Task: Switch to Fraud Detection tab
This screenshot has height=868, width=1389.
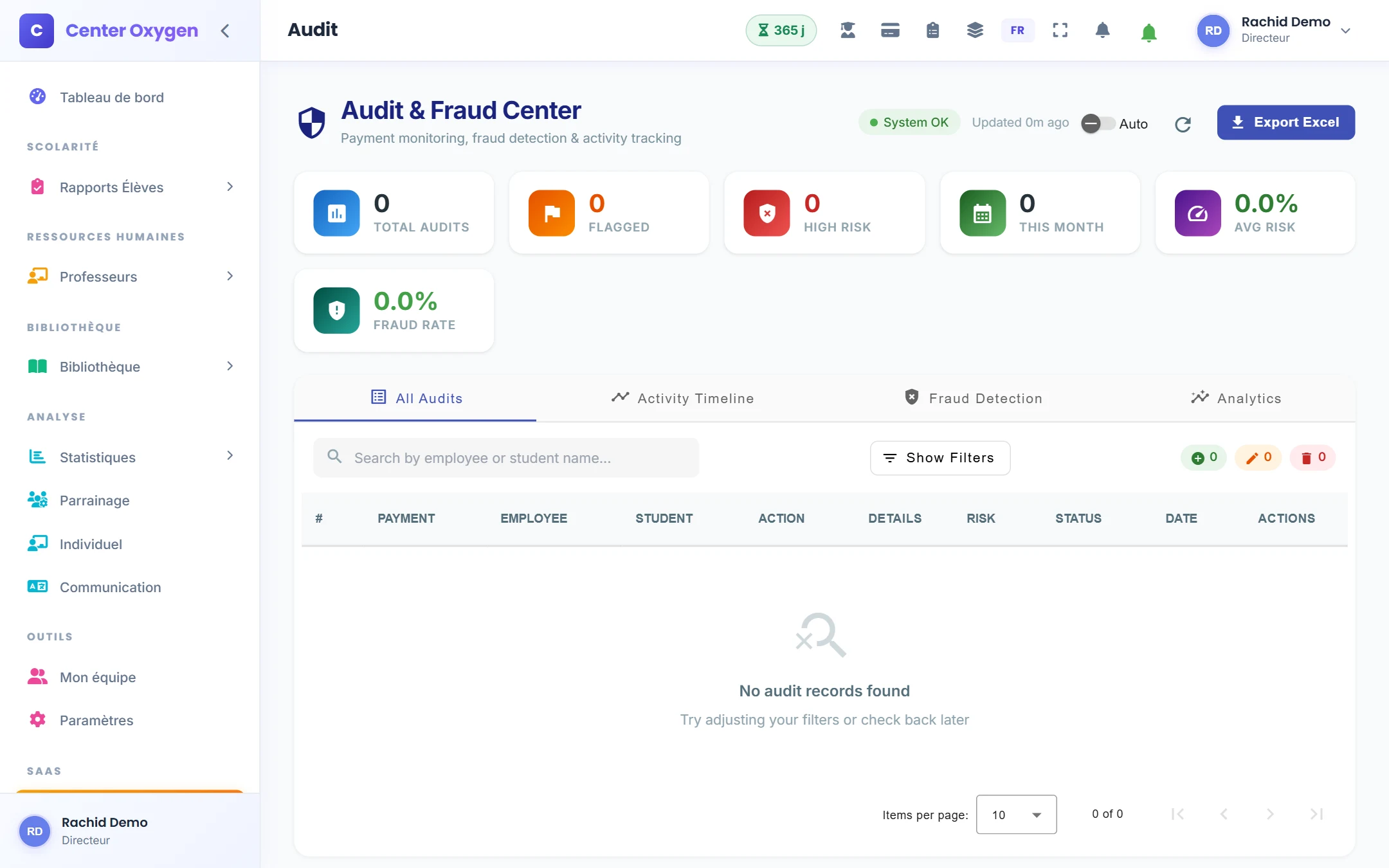Action: tap(973, 399)
